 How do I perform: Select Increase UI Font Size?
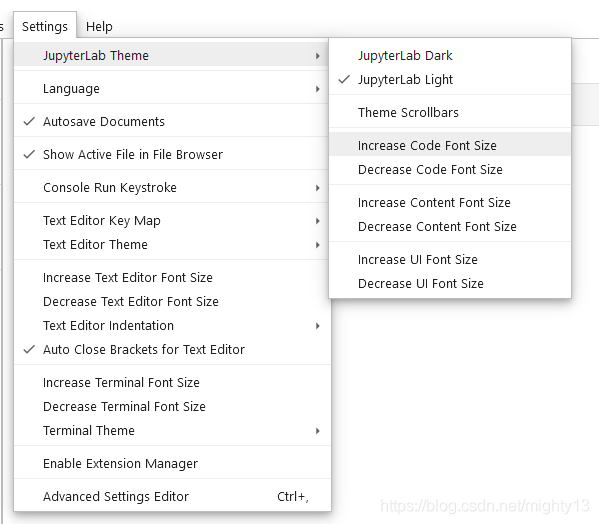pyautogui.click(x=450, y=260)
